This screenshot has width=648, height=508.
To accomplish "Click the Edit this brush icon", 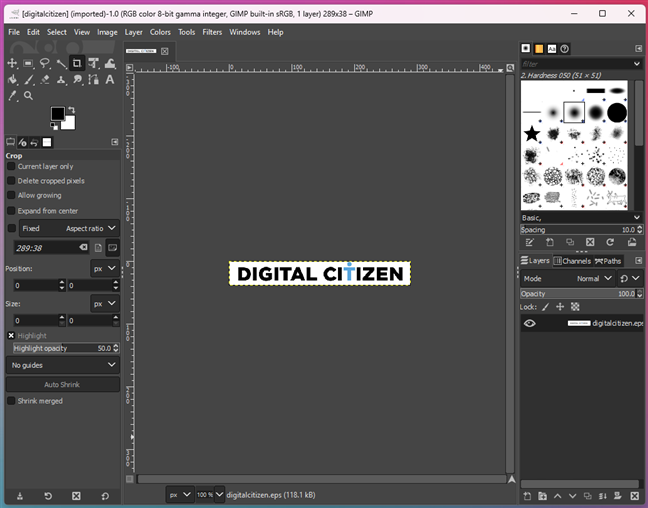I will tap(529, 242).
